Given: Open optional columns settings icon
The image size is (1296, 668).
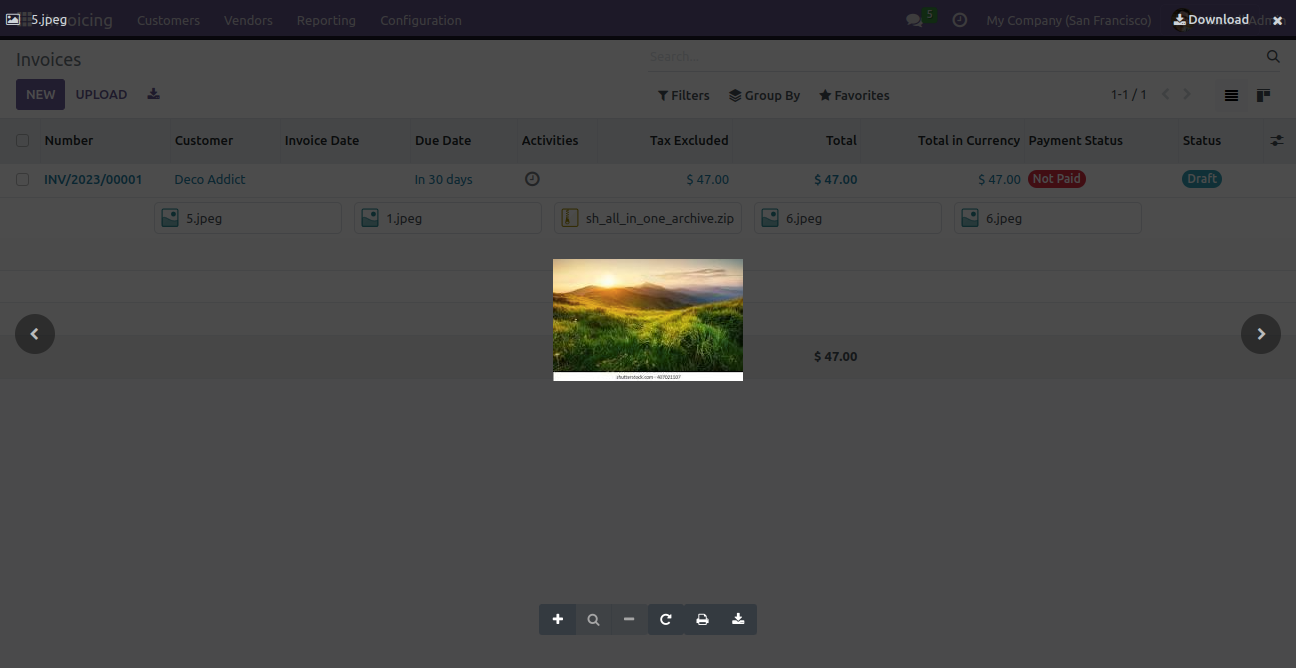Looking at the screenshot, I should pyautogui.click(x=1277, y=141).
